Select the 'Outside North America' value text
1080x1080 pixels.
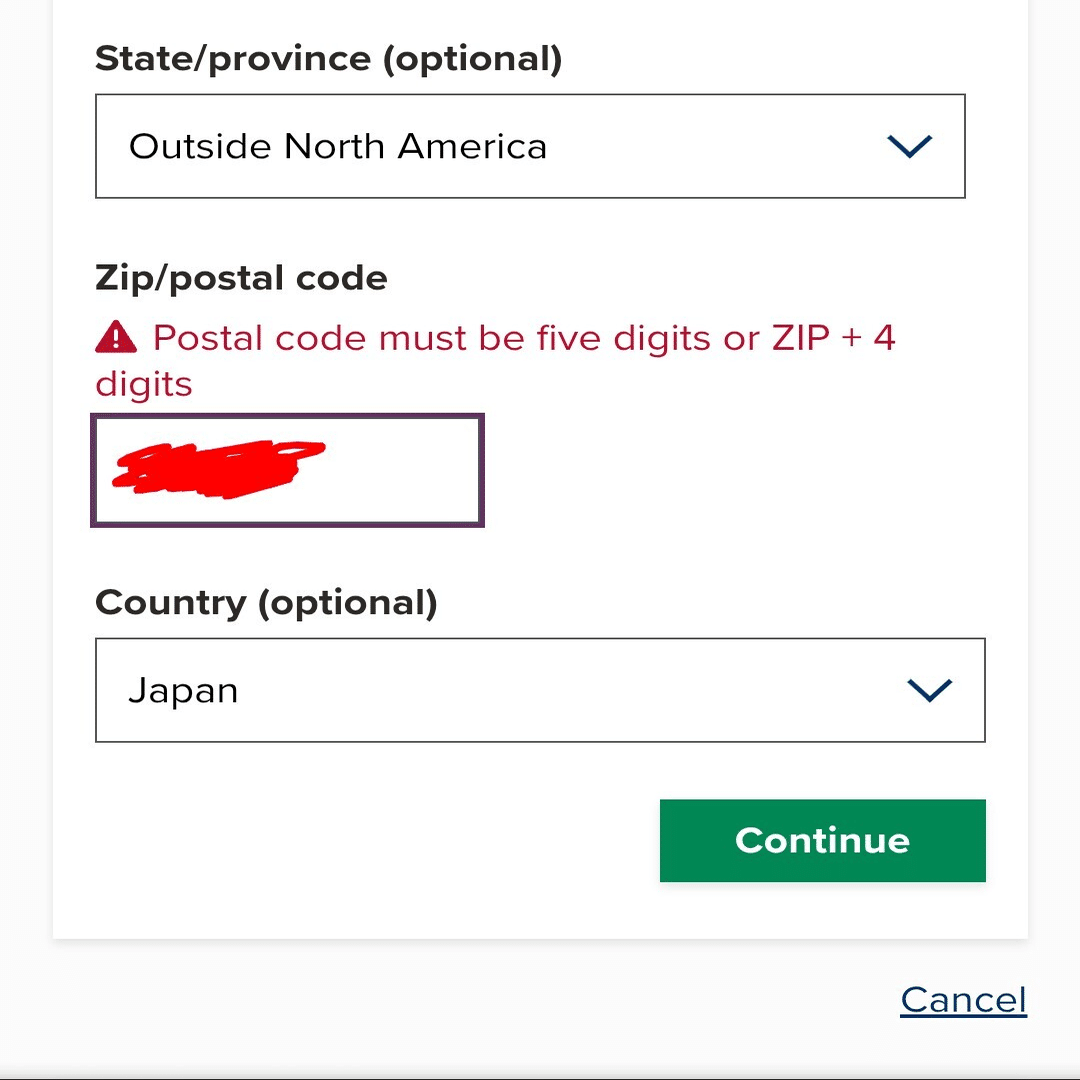[338, 147]
